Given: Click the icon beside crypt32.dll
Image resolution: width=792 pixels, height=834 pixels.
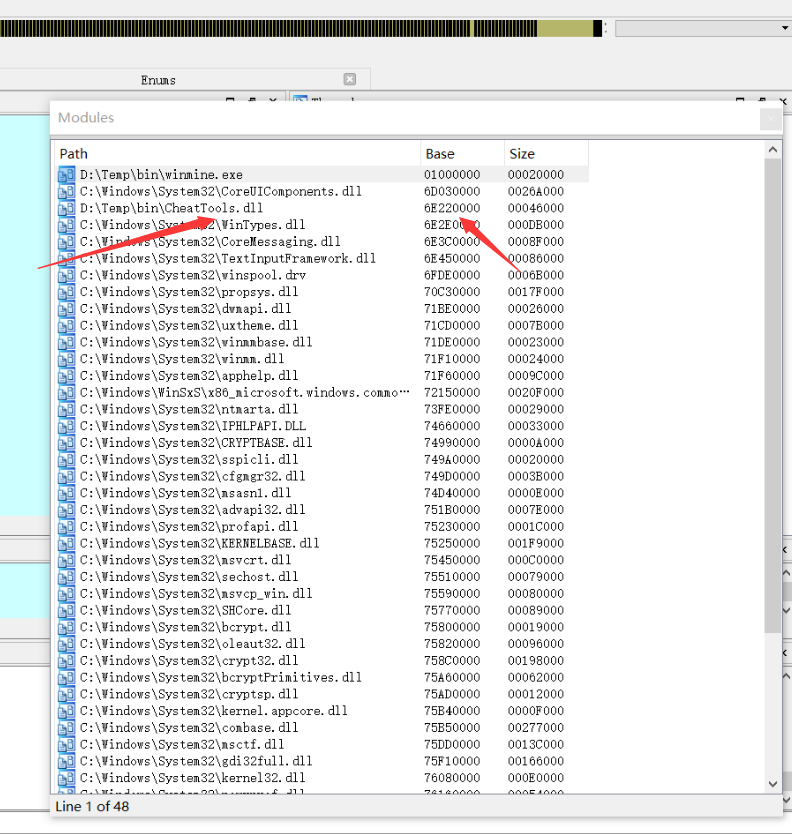Looking at the screenshot, I should (67, 660).
